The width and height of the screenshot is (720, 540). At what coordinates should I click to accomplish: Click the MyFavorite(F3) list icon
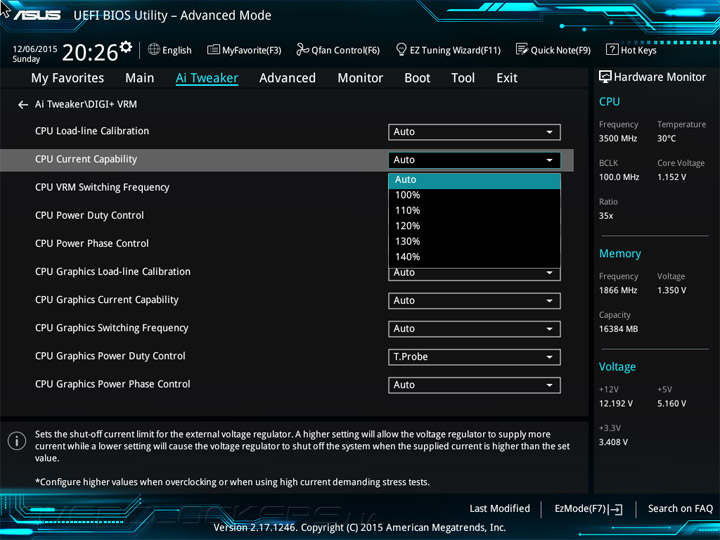213,50
